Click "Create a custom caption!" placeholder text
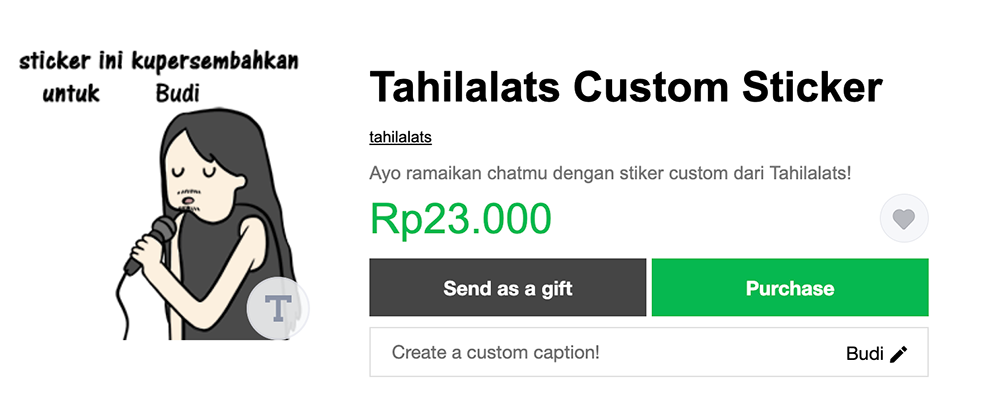 tap(495, 353)
